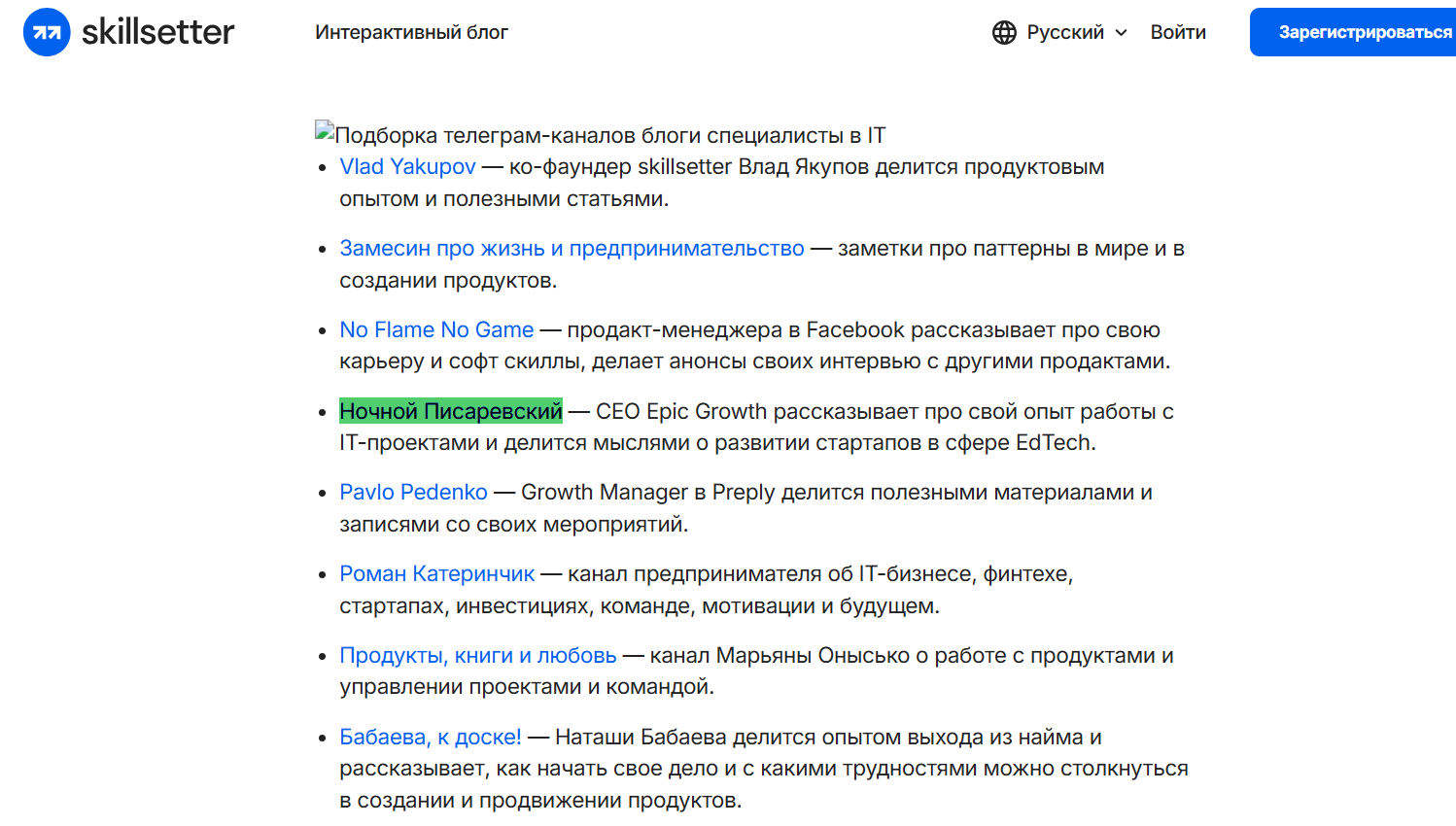This screenshot has height=826, width=1456.
Task: Click the Войти login link
Action: [x=1178, y=32]
